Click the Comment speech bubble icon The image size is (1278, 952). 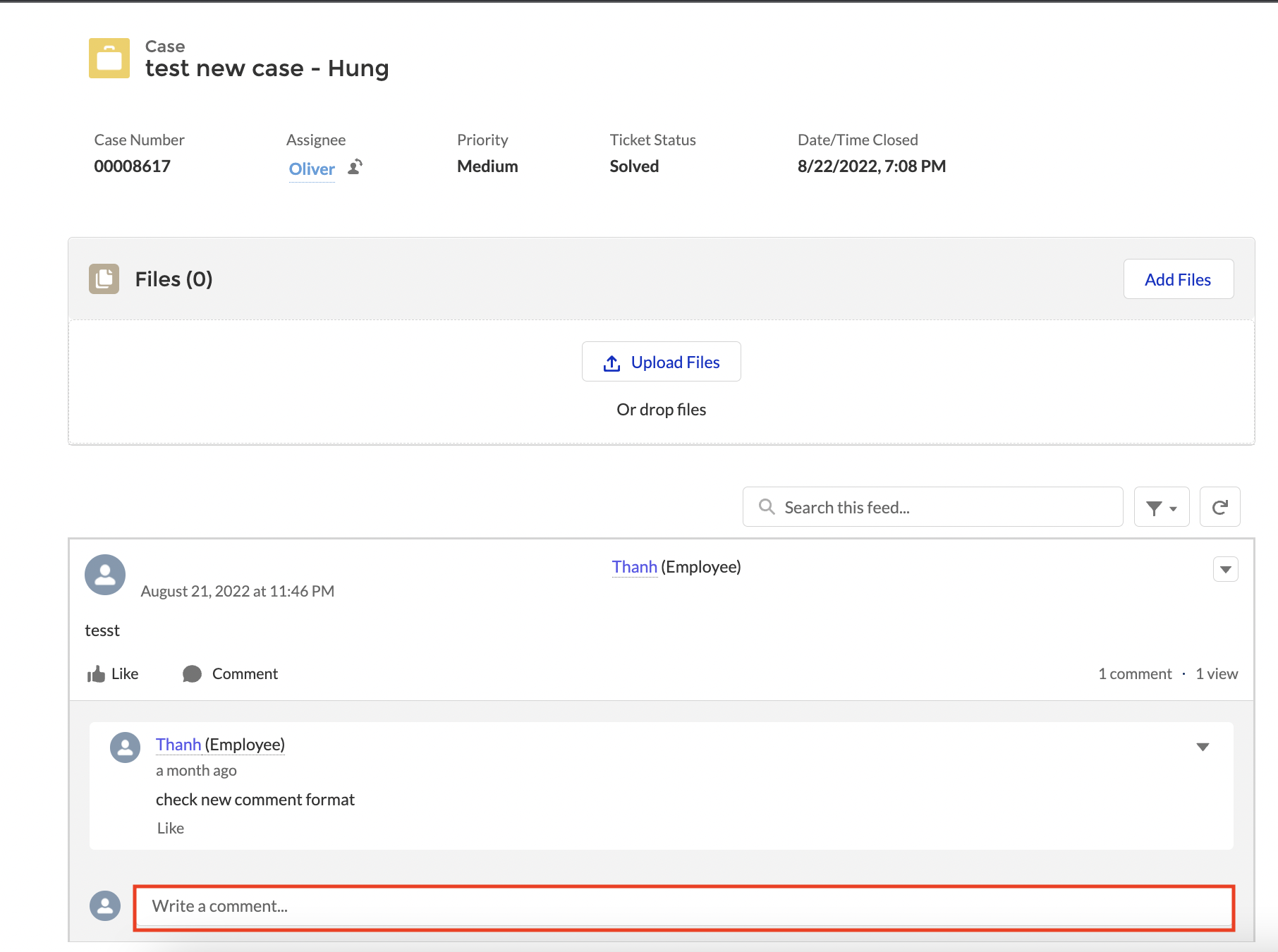[x=192, y=674]
